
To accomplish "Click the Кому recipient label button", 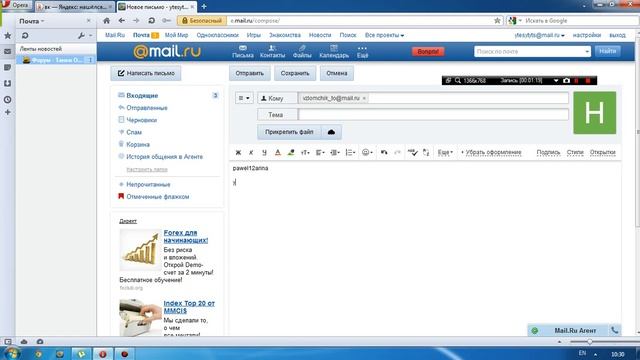I will pos(277,98).
